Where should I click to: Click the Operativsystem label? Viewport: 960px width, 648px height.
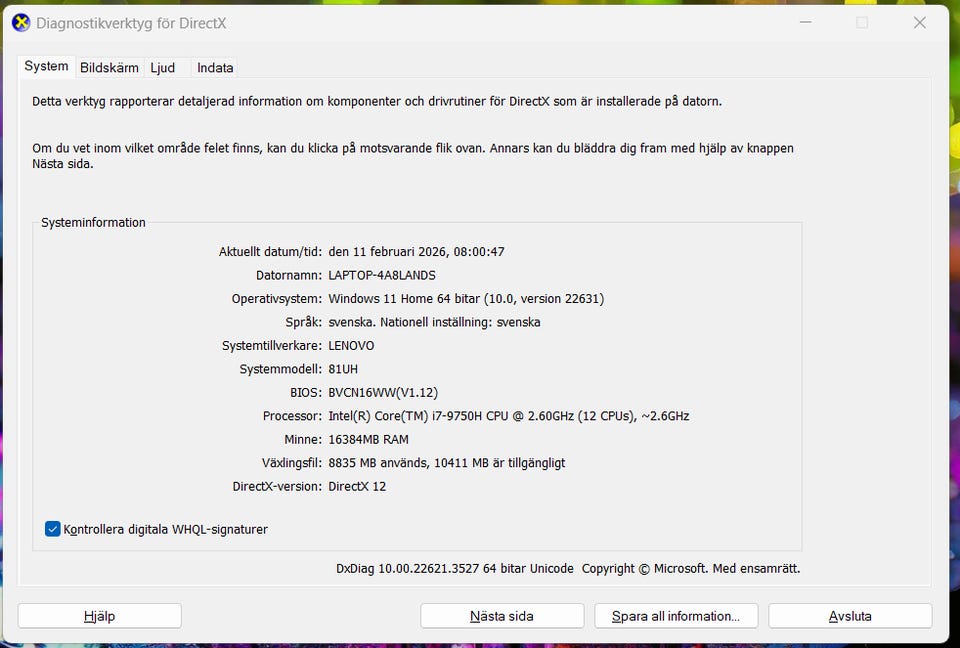coord(277,299)
